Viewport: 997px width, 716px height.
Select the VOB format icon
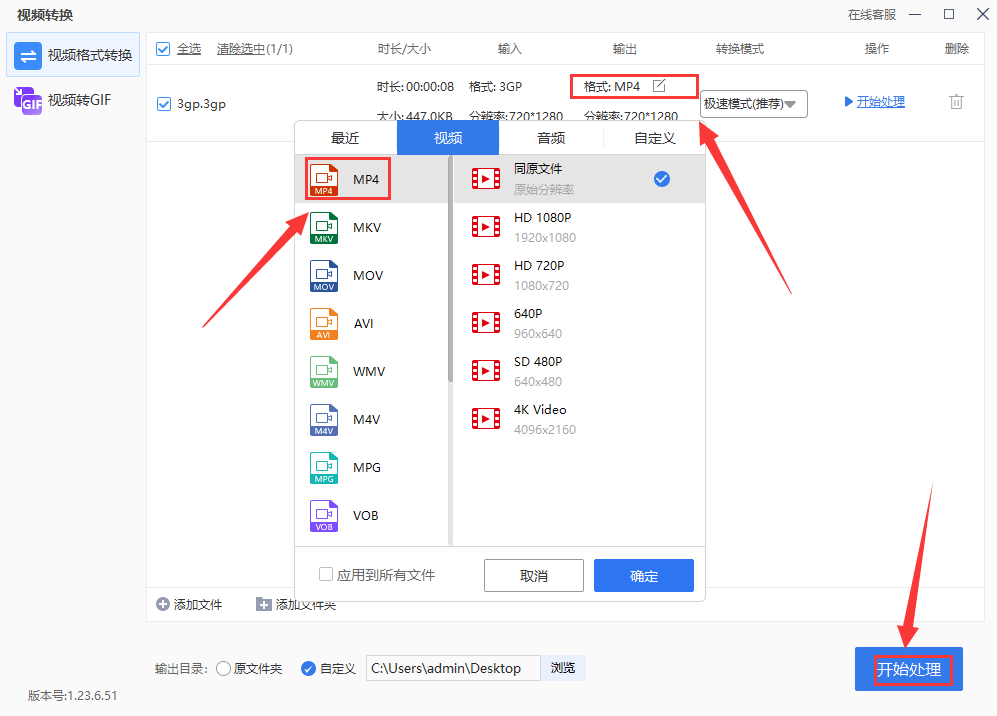pyautogui.click(x=325, y=515)
